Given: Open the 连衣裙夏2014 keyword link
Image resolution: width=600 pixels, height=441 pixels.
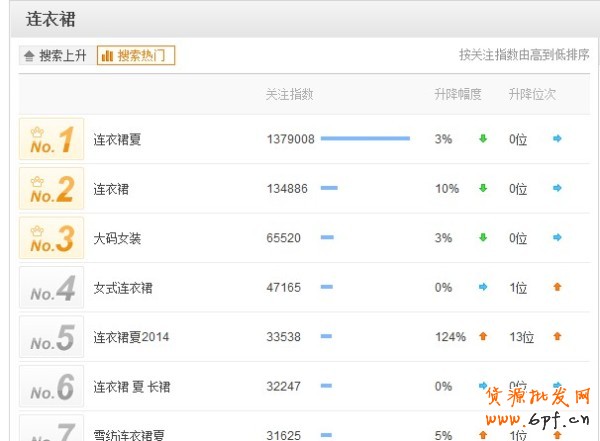Looking at the screenshot, I should click(131, 337).
